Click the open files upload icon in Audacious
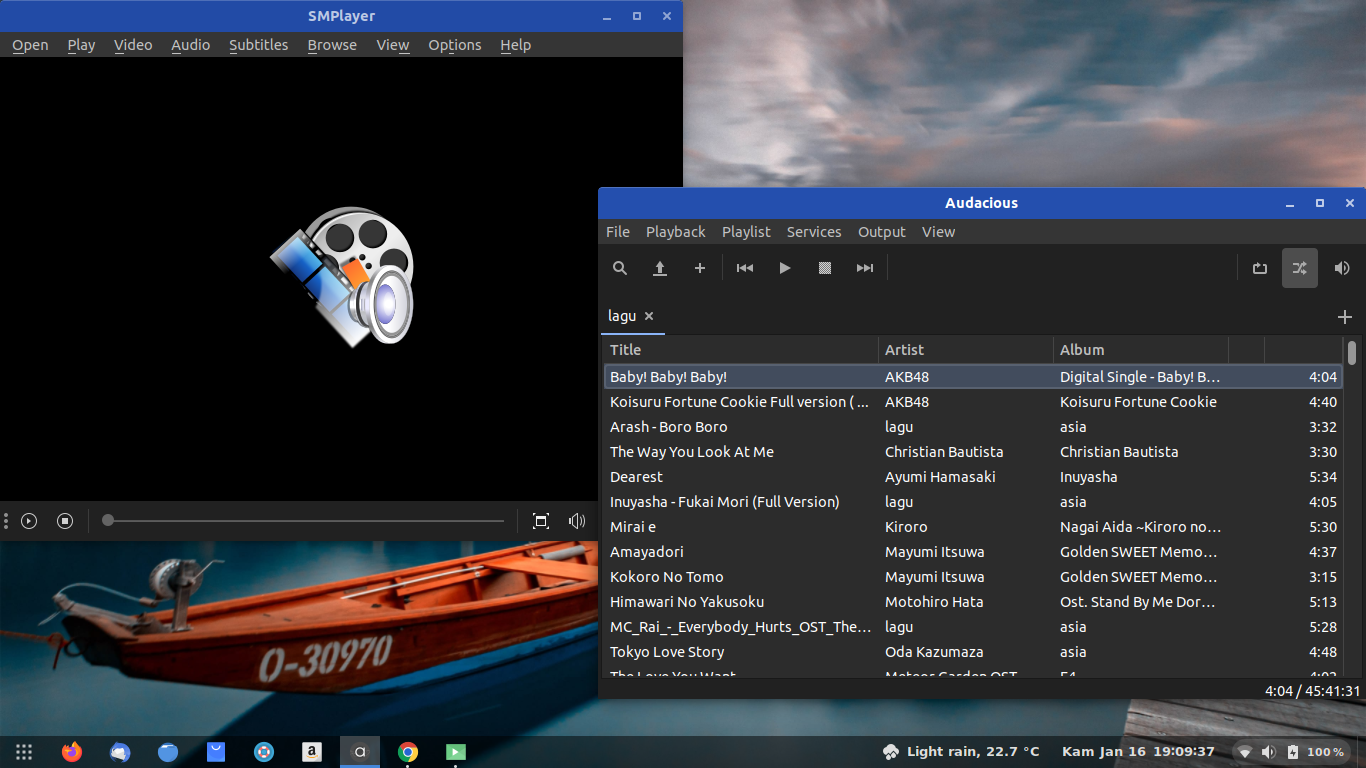The height and width of the screenshot is (768, 1366). click(x=660, y=268)
